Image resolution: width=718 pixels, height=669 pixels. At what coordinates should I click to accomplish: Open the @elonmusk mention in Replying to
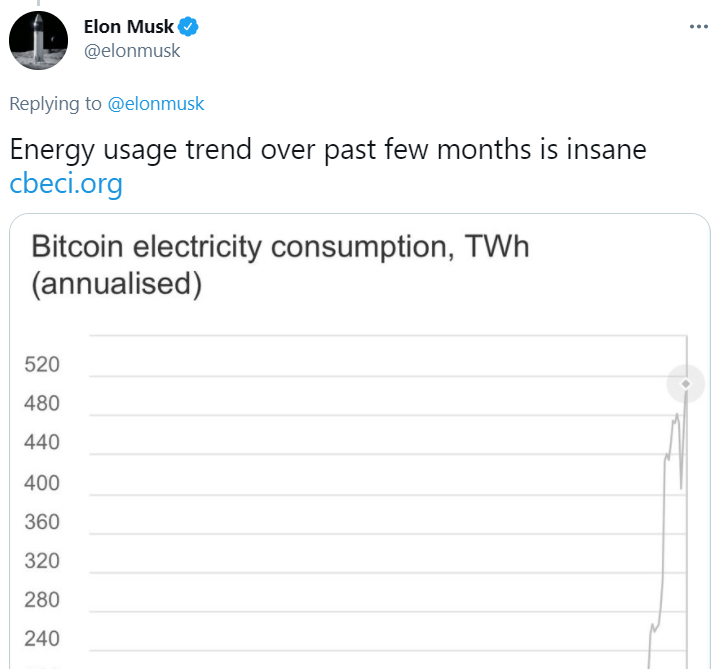pos(156,103)
